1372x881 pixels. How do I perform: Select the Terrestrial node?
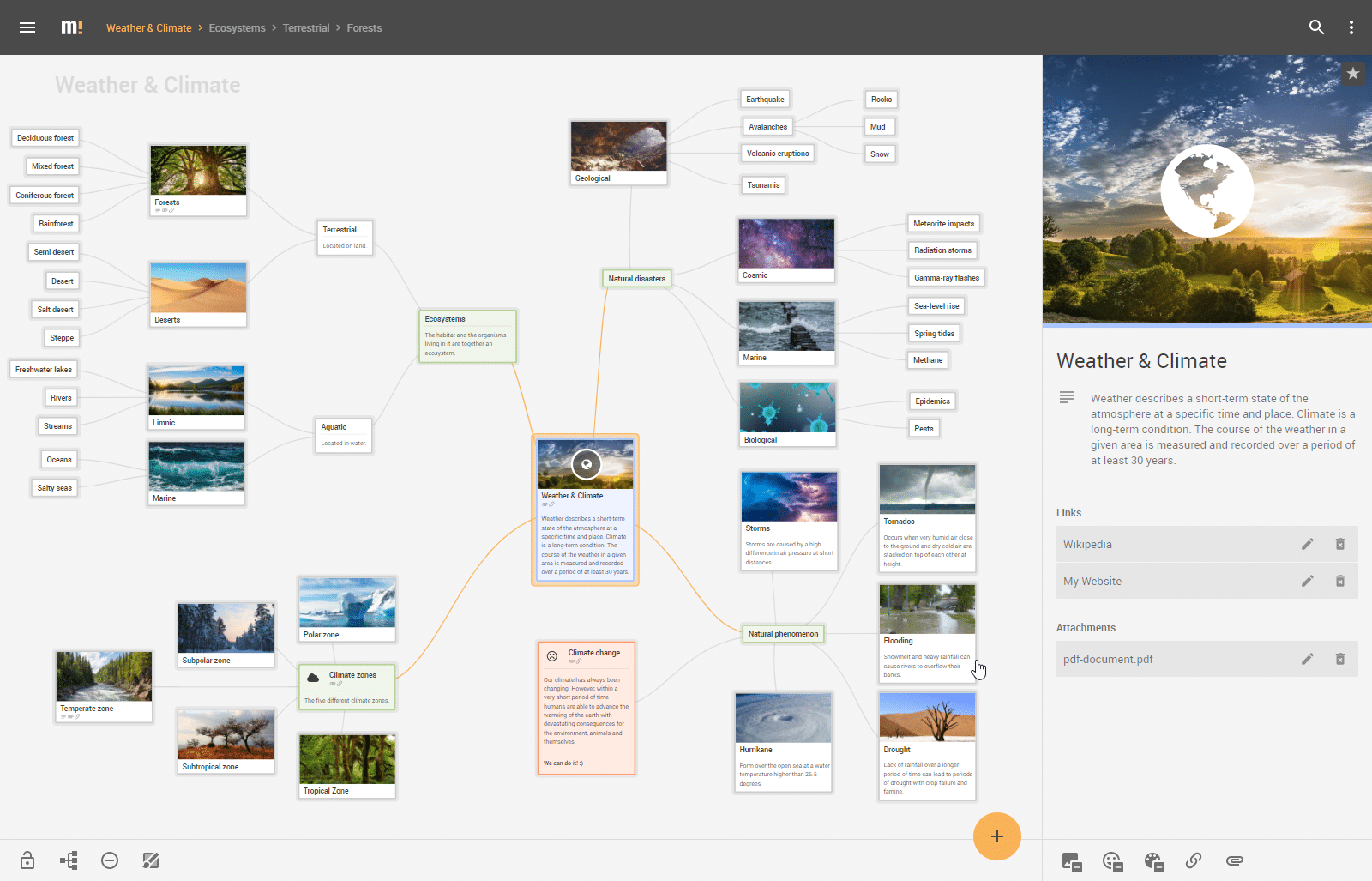345,238
